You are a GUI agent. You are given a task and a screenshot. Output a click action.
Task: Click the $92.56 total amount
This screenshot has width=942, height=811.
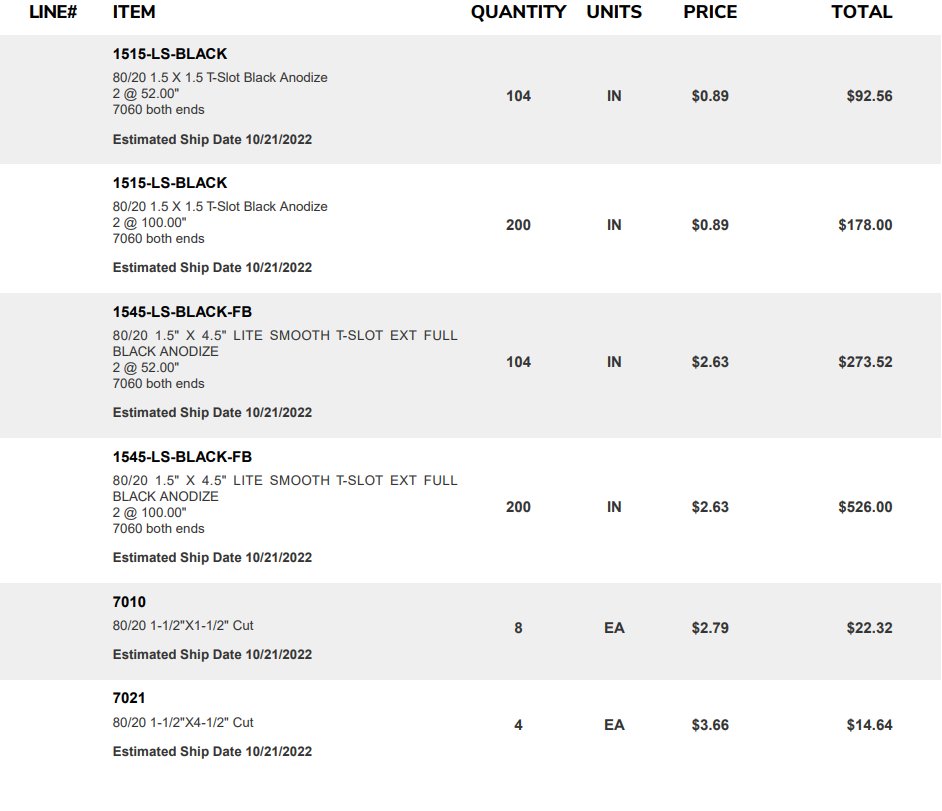point(869,96)
